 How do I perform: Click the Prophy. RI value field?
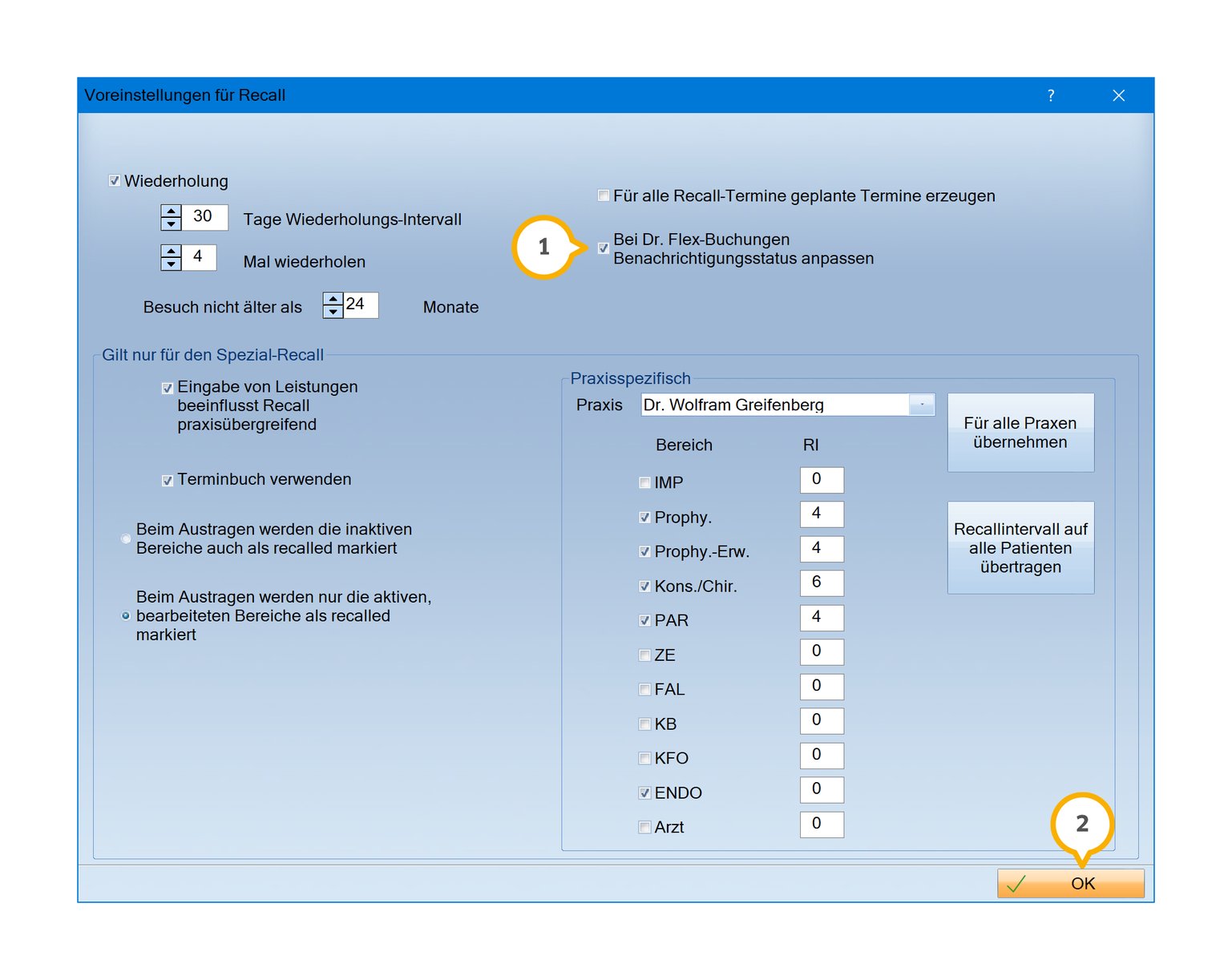click(821, 514)
